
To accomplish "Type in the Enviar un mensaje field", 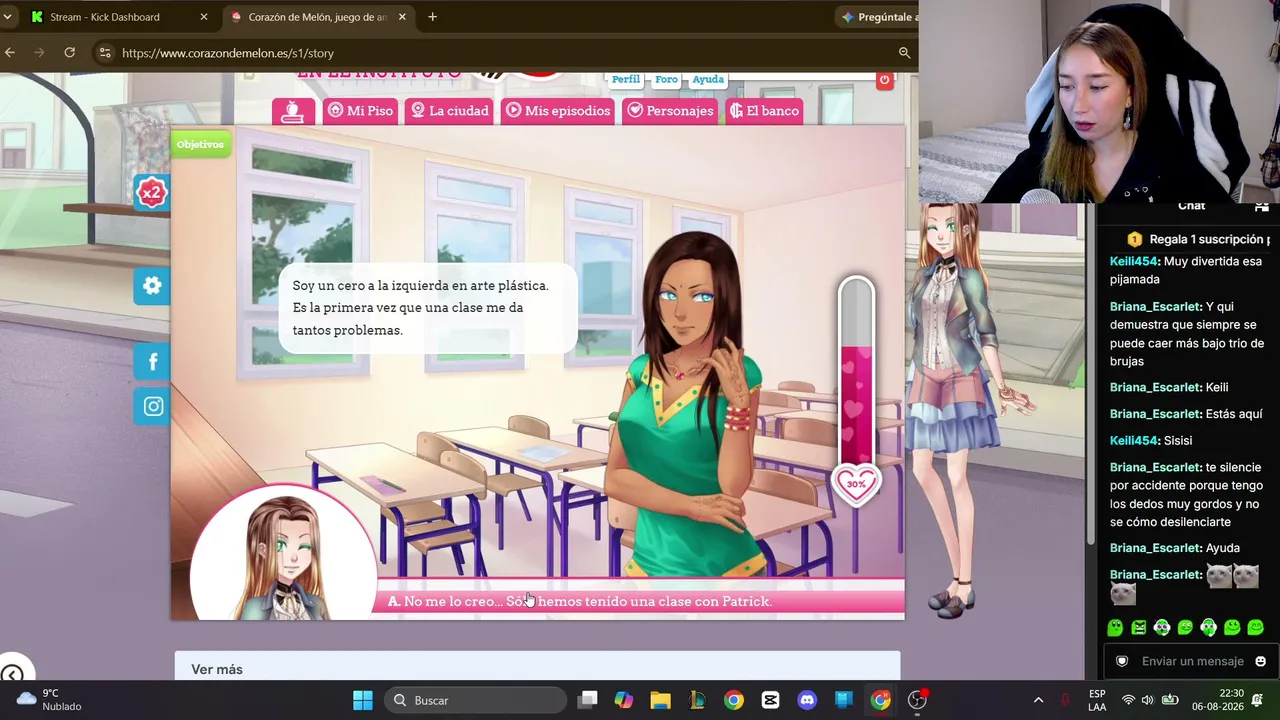I will click(1192, 661).
